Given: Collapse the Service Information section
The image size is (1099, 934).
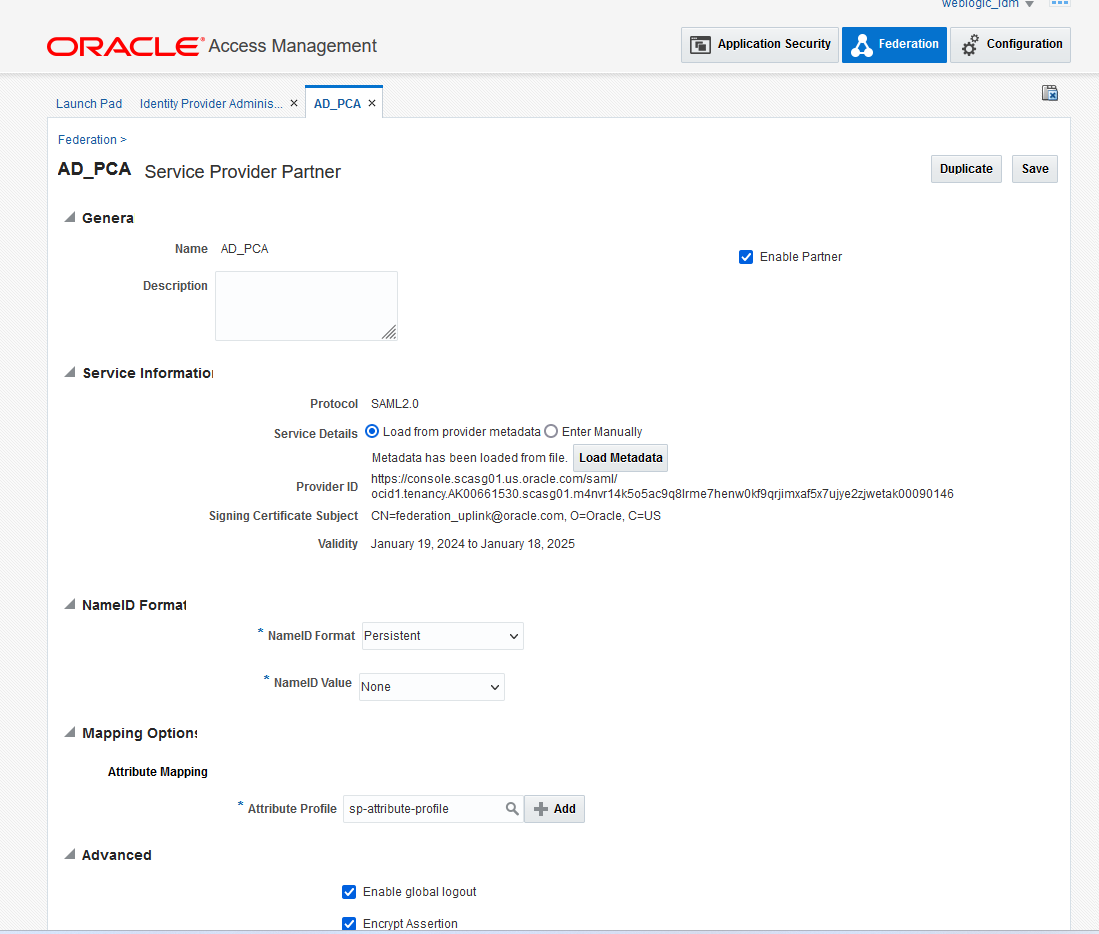Looking at the screenshot, I should pyautogui.click(x=69, y=372).
